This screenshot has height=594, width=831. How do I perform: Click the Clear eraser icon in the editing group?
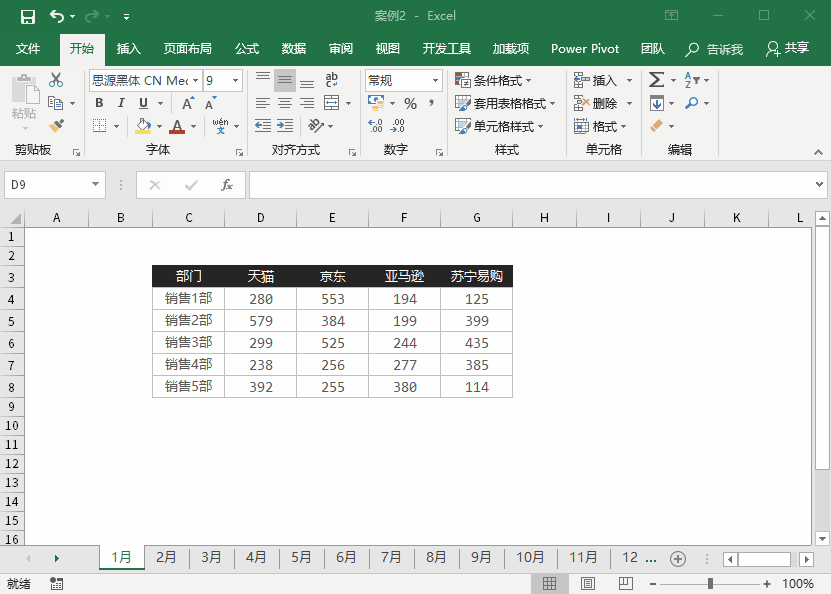pyautogui.click(x=656, y=126)
